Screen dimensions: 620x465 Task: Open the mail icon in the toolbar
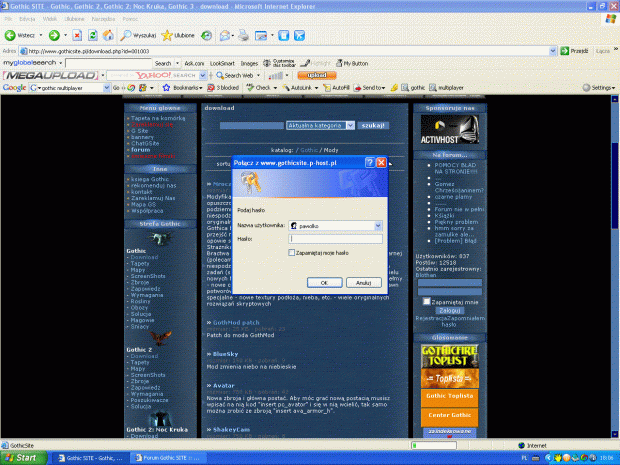click(x=225, y=36)
